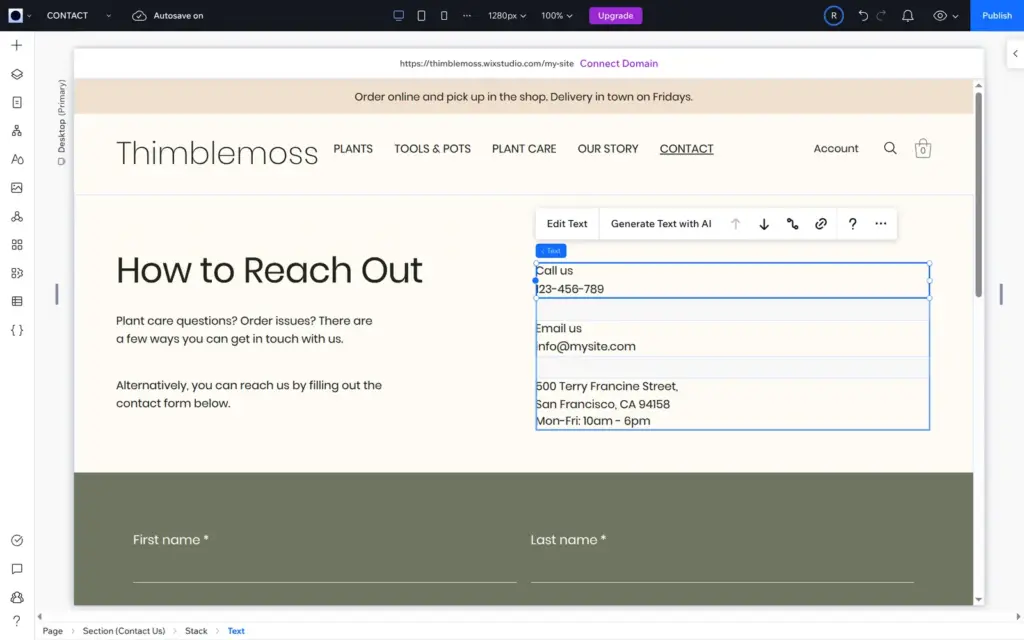
Task: Click the question mark in text toolbar
Action: 852,224
